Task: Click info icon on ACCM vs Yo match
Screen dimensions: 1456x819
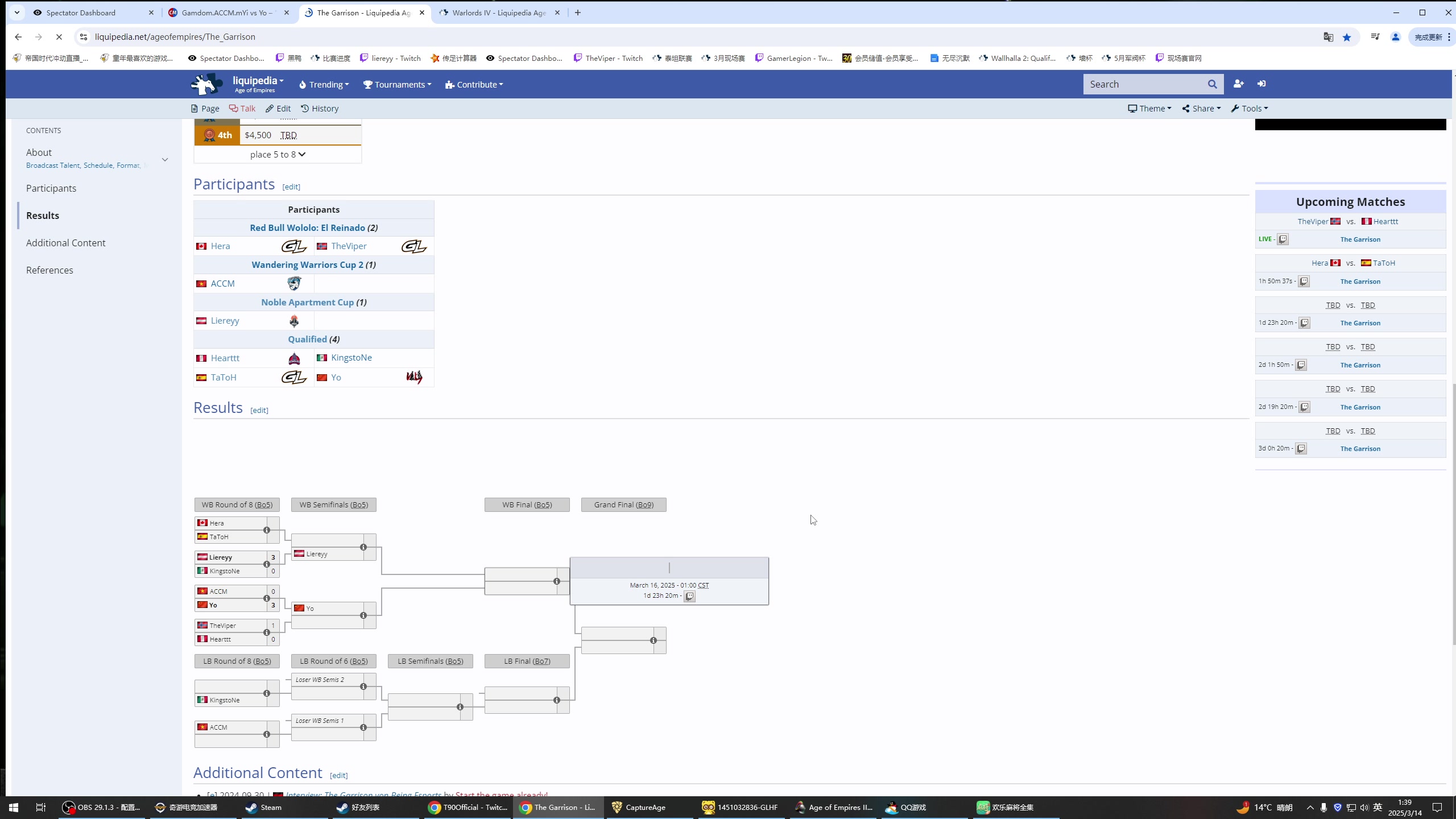Action: coord(267,598)
